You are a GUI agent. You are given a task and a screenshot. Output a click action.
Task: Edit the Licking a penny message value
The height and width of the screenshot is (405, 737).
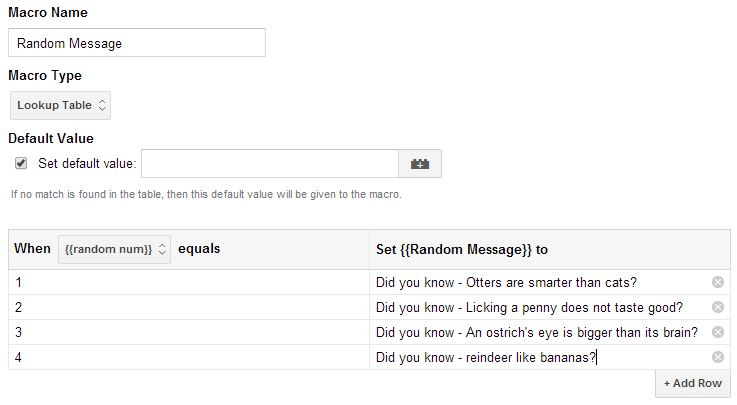coord(541,307)
